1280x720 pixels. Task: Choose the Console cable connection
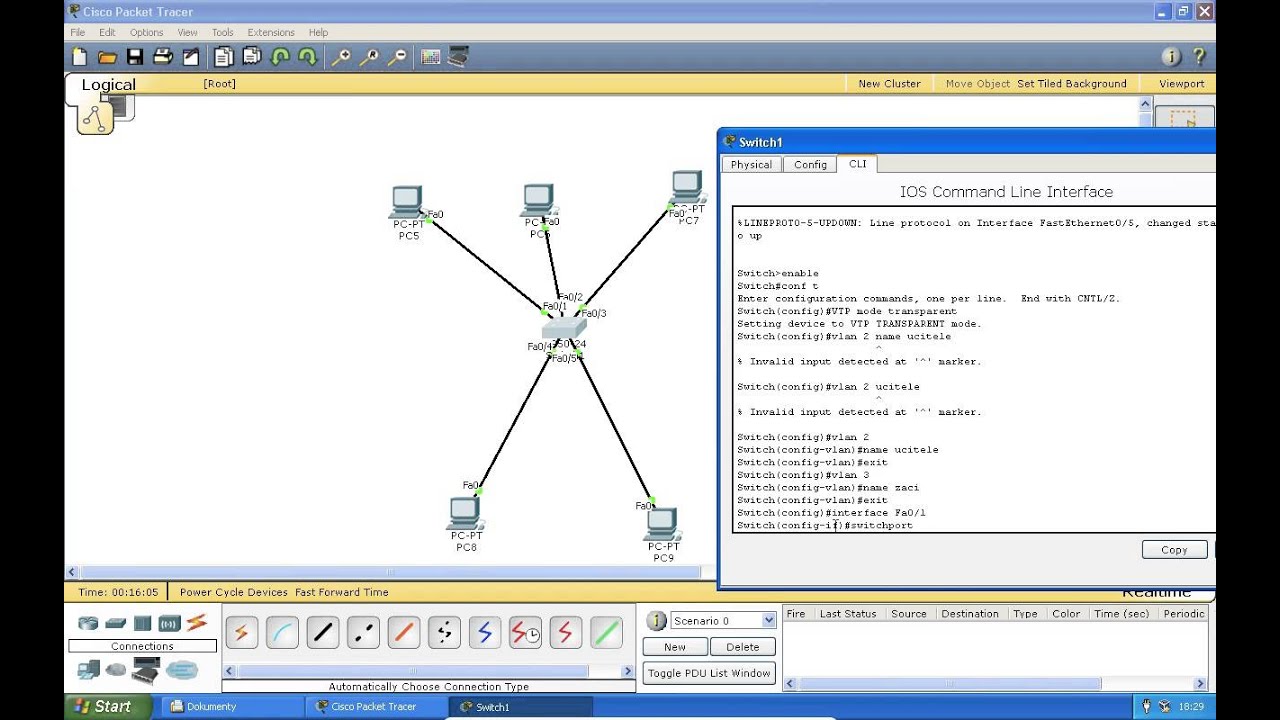pyautogui.click(x=283, y=632)
